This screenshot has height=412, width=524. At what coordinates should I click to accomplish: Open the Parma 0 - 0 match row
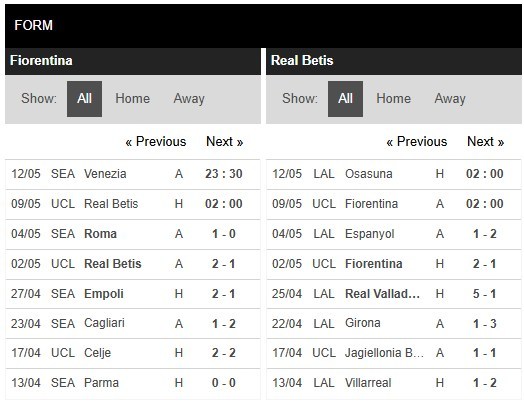pos(133,384)
